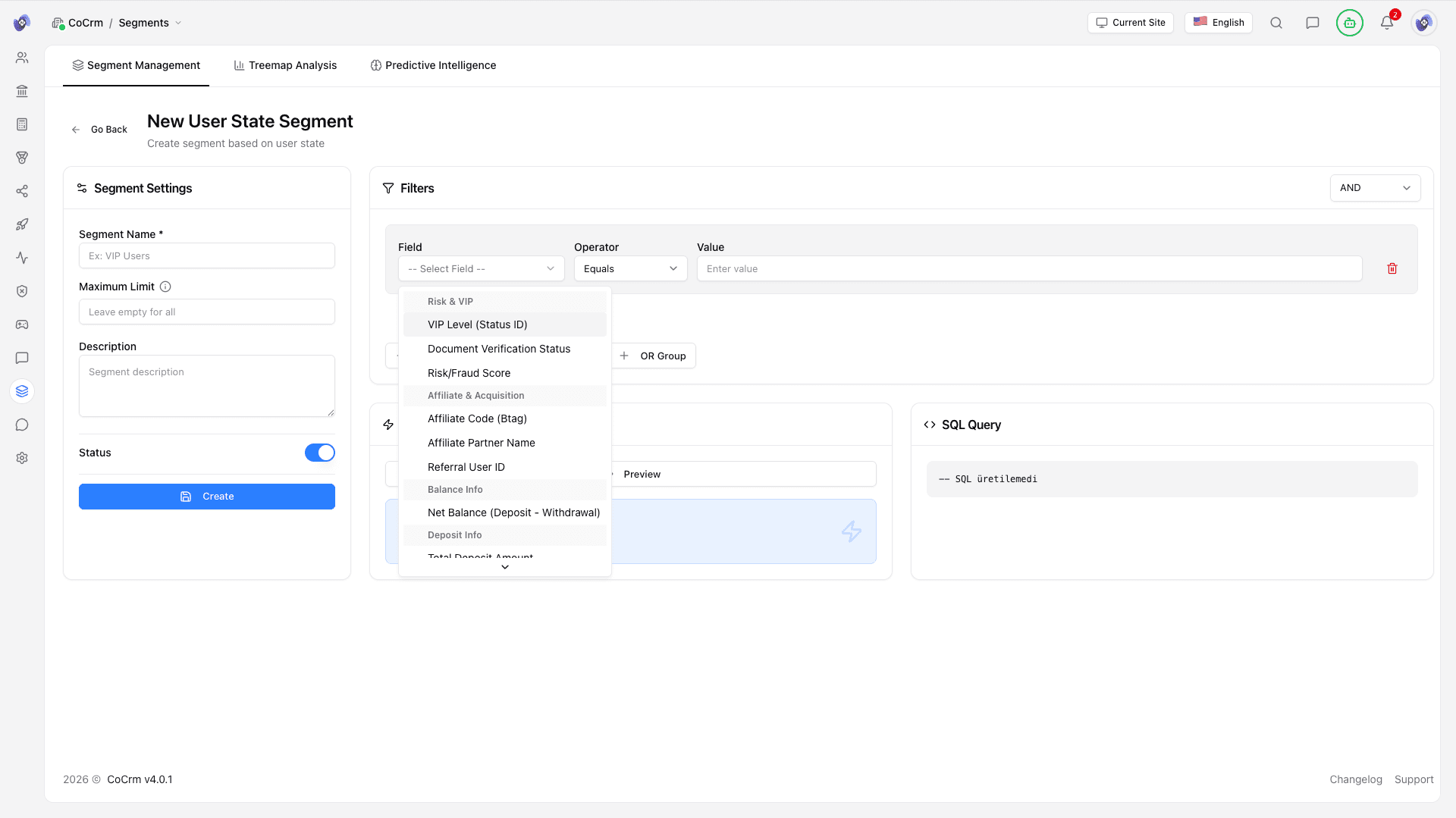The image size is (1456, 818).
Task: Select the rocket icon in the sidebar
Action: tap(22, 224)
